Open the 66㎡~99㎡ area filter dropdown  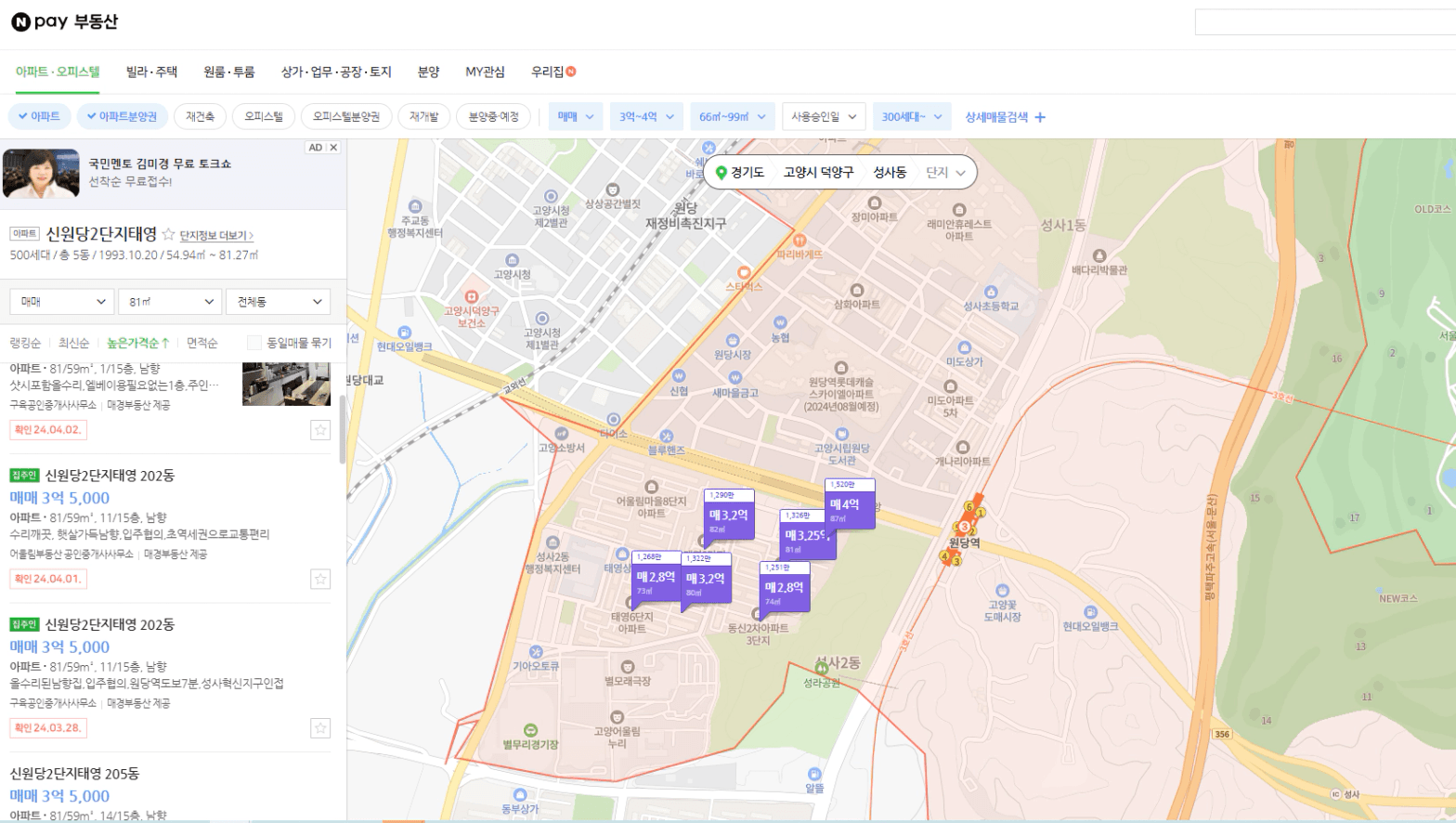coord(732,117)
